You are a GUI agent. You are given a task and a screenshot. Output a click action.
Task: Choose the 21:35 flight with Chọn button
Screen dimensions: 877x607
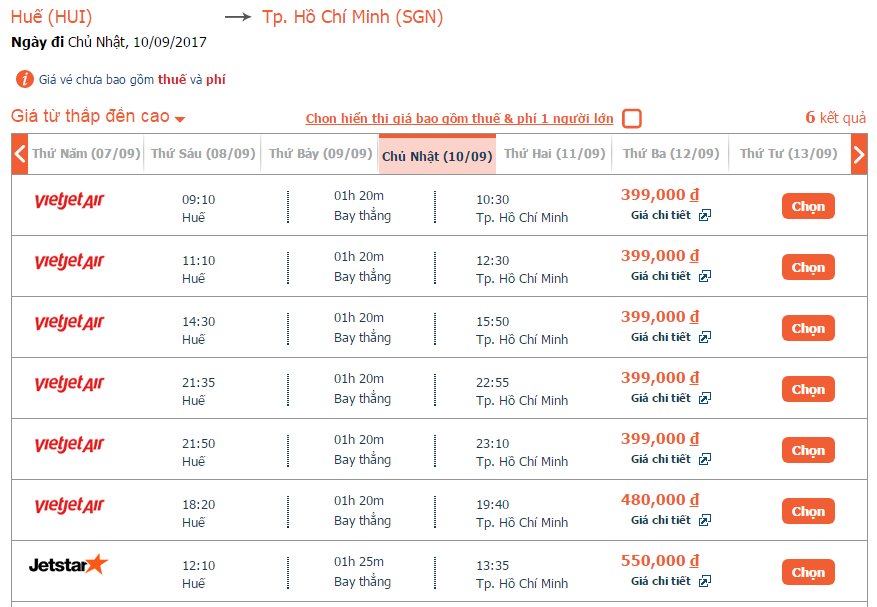click(808, 389)
